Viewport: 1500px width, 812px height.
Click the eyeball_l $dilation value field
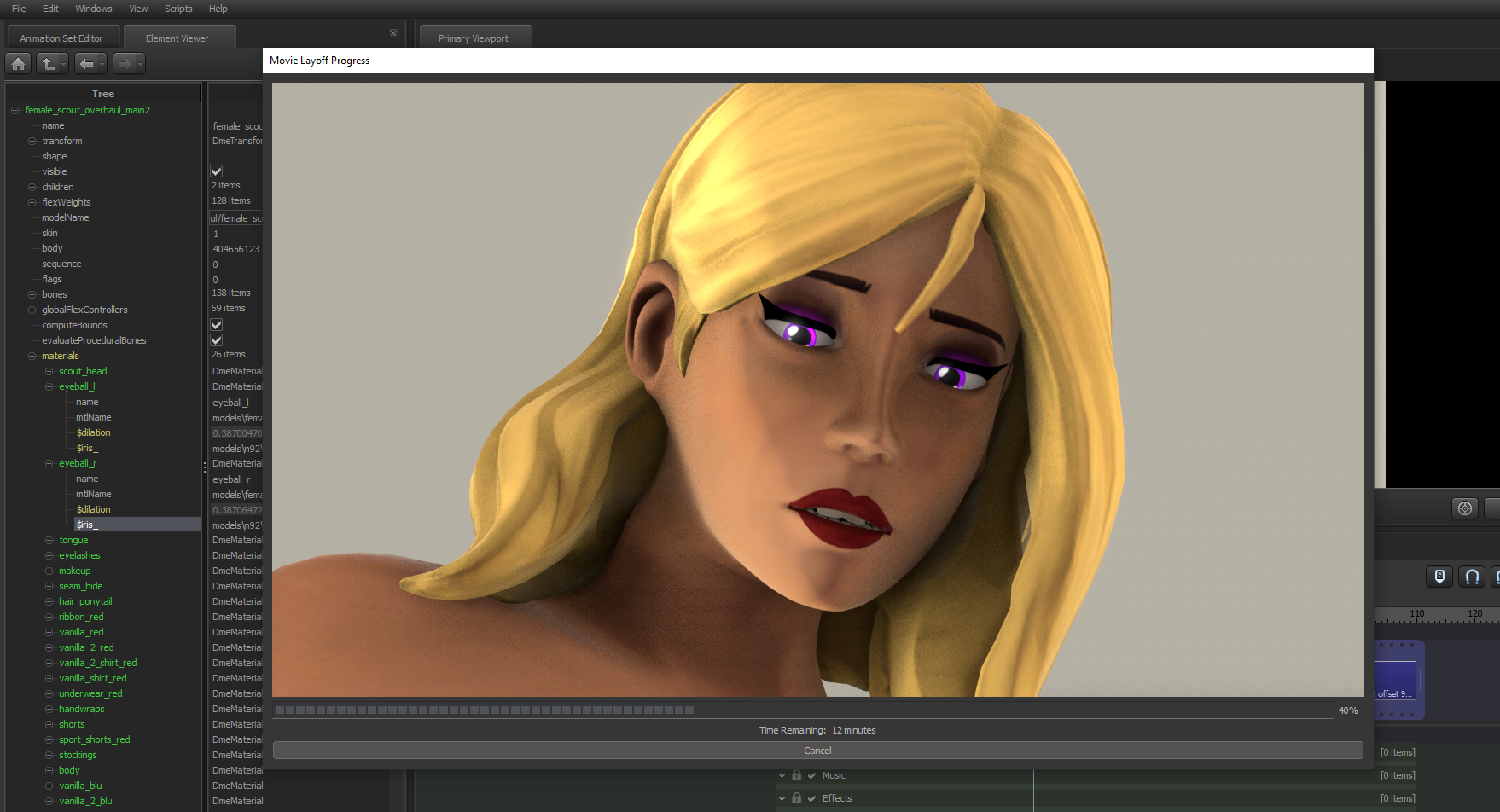[x=236, y=433]
